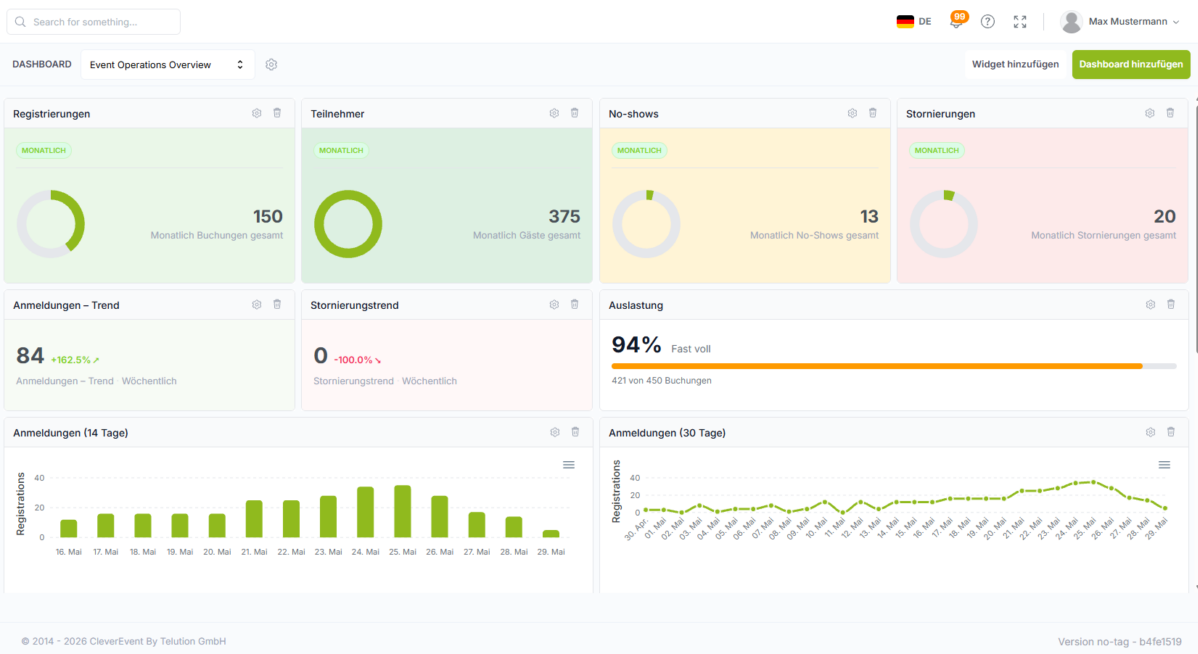Click the user avatar icon
This screenshot has width=1198, height=654.
[x=1071, y=21]
